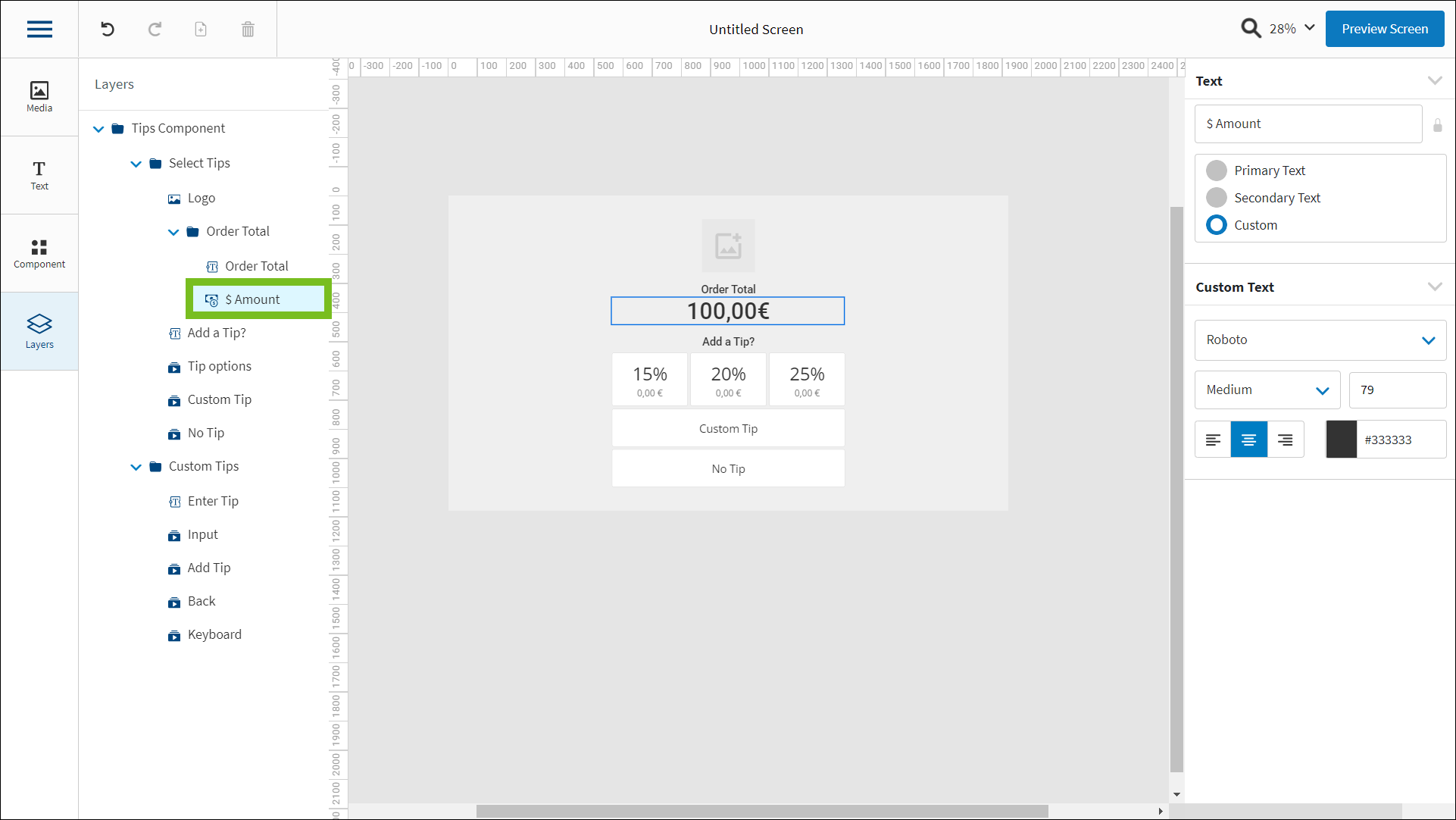1456x820 pixels.
Task: Click the magnifier zoom icon
Action: (1251, 29)
